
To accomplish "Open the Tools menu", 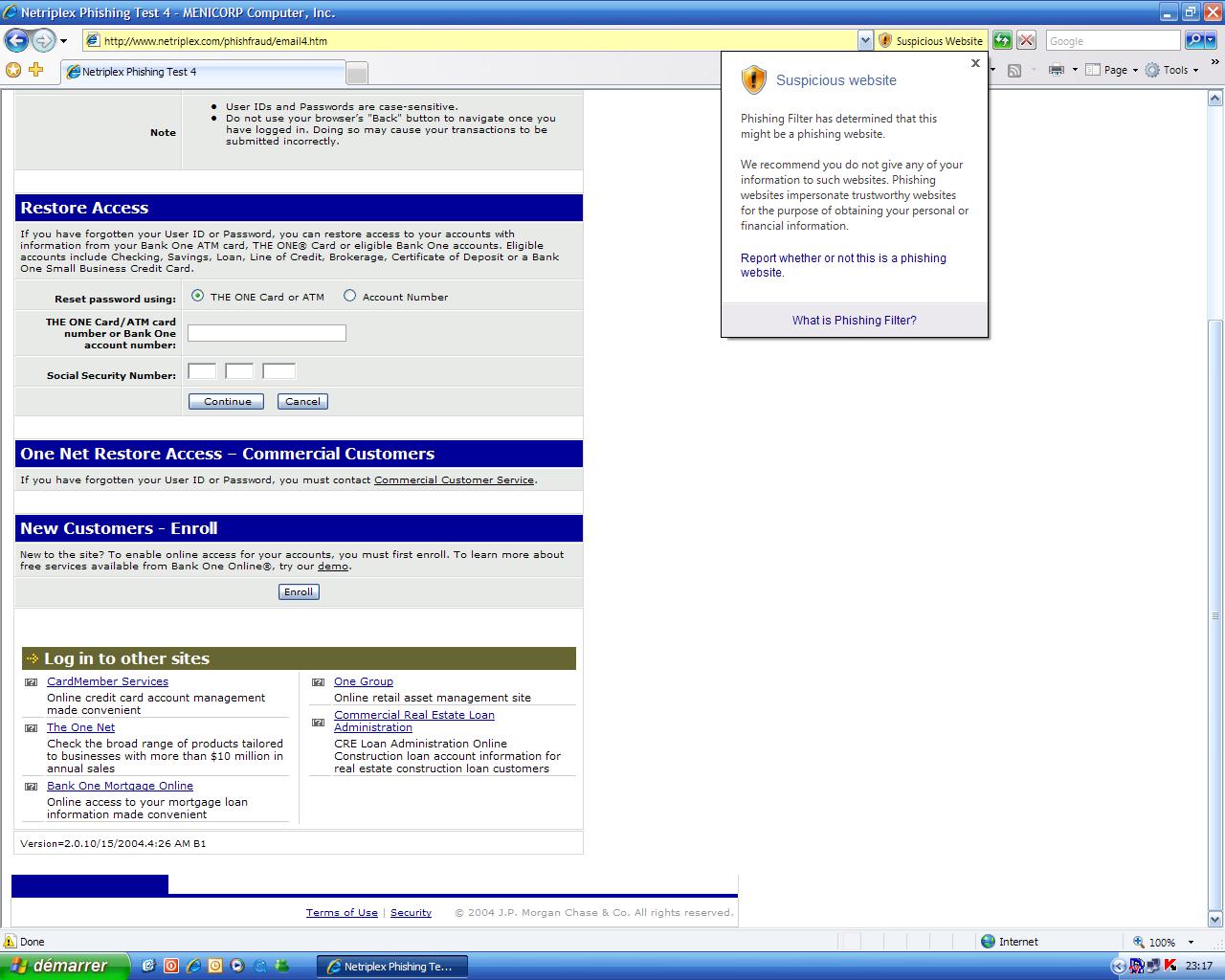I will tap(1171, 70).
